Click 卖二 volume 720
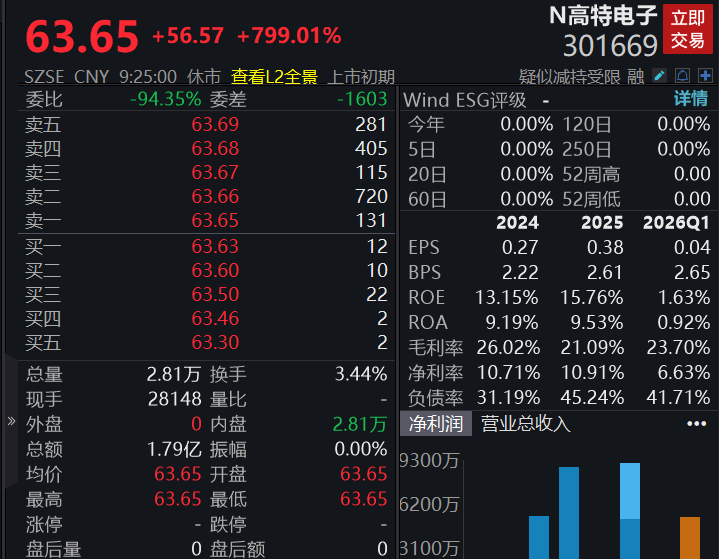The width and height of the screenshot is (719, 559). [371, 197]
